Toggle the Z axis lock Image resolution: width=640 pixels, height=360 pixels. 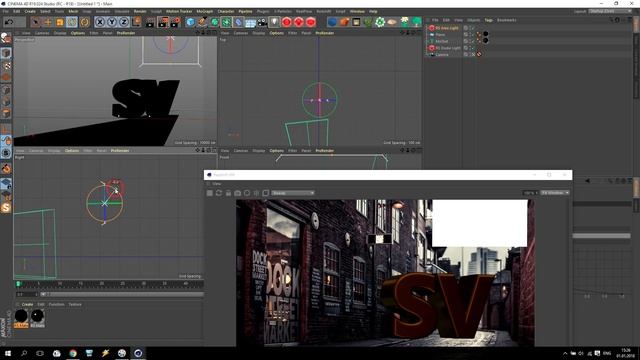coord(124,22)
